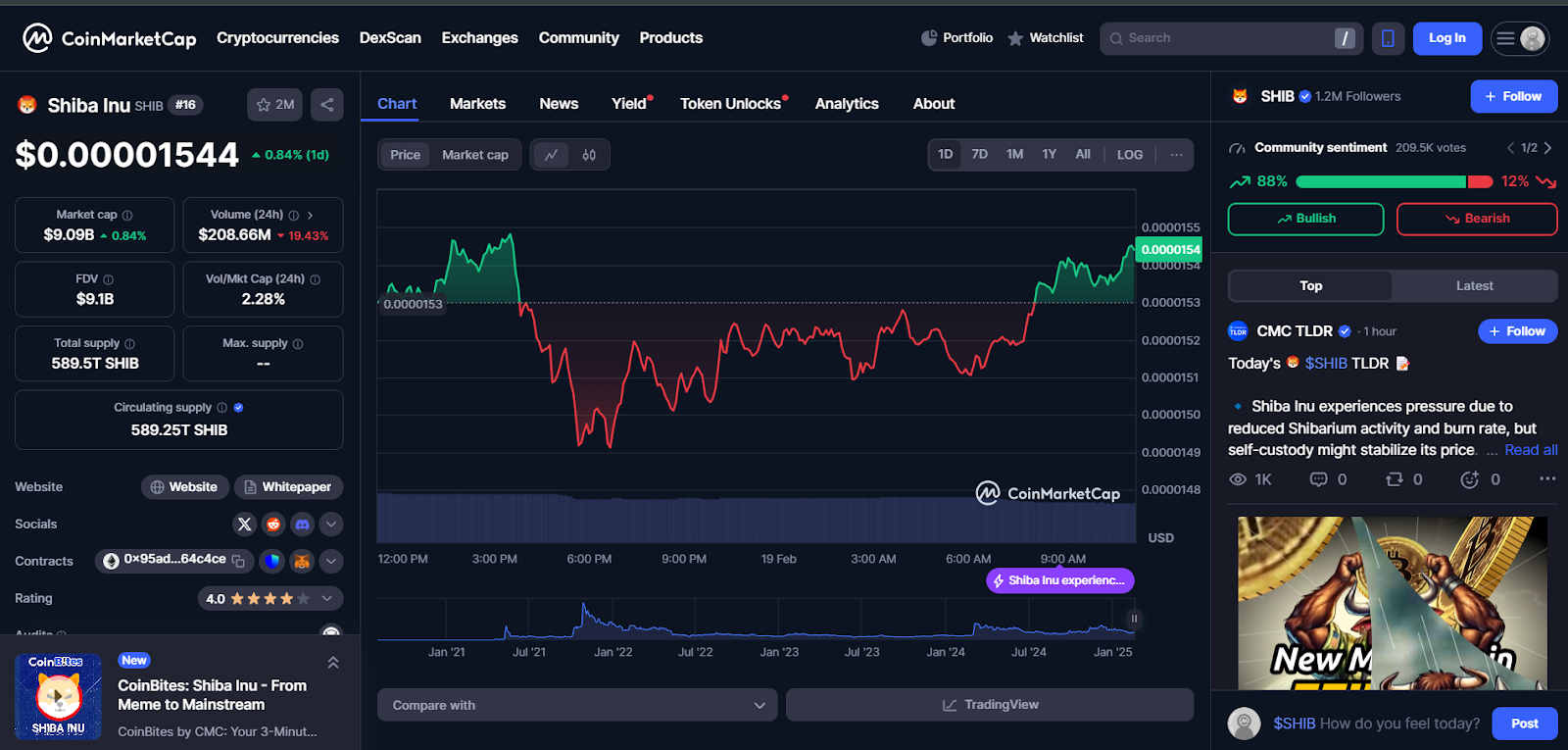Open CMC TLDR post options ellipsis
Viewport: 1568px width, 750px height.
tap(1547, 478)
